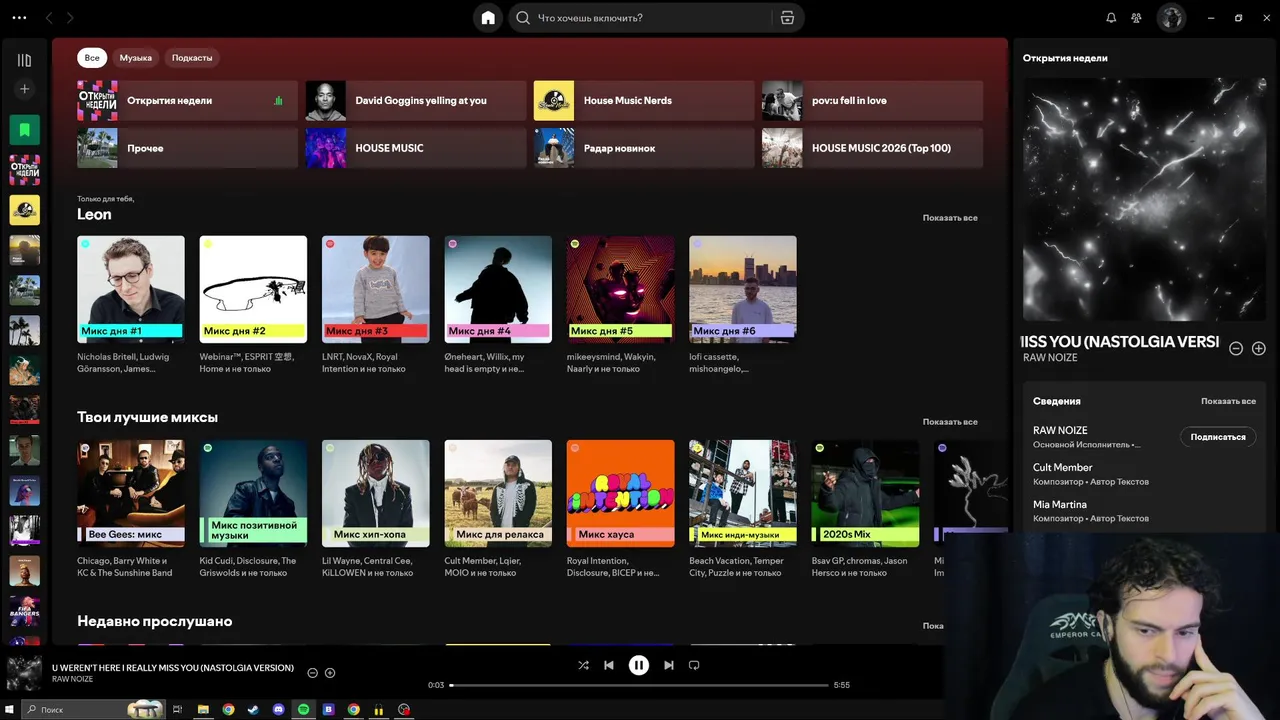Go to the previous track
This screenshot has width=1280, height=720.
pyautogui.click(x=608, y=665)
